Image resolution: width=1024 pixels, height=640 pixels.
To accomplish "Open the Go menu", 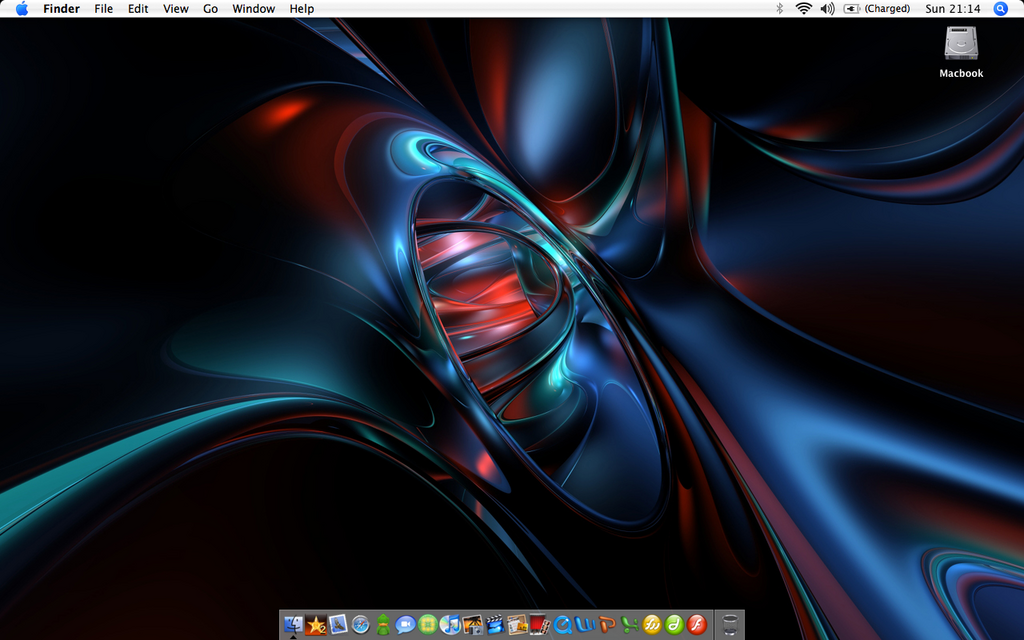I will (x=210, y=9).
